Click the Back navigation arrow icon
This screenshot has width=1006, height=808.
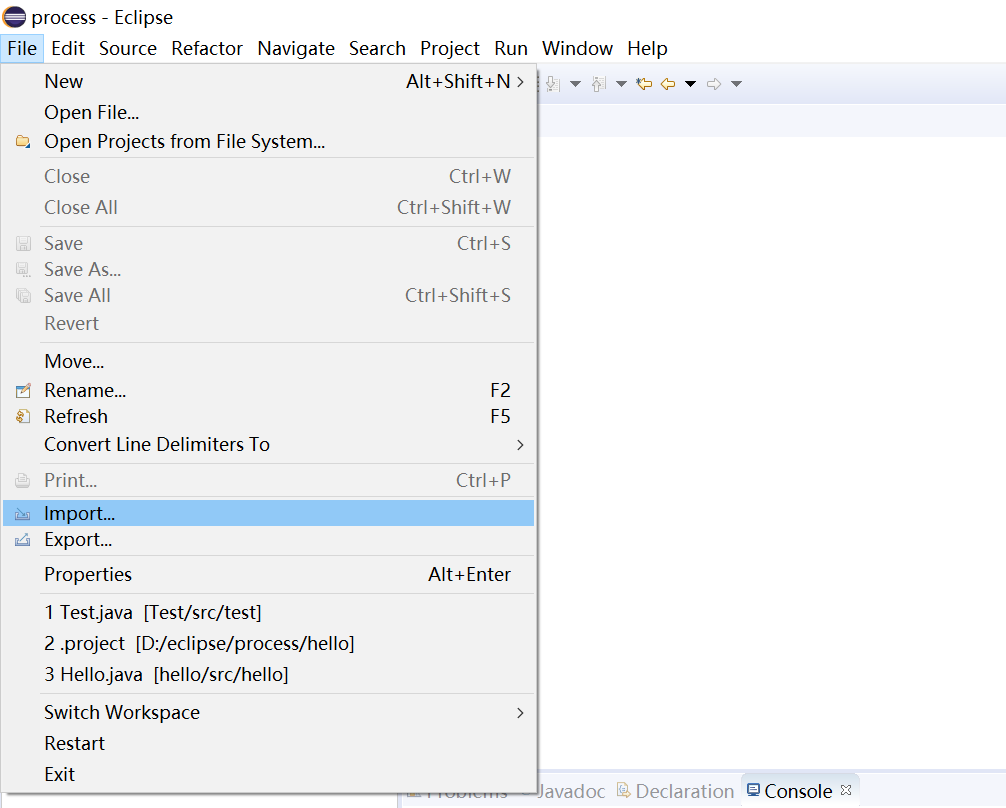668,84
